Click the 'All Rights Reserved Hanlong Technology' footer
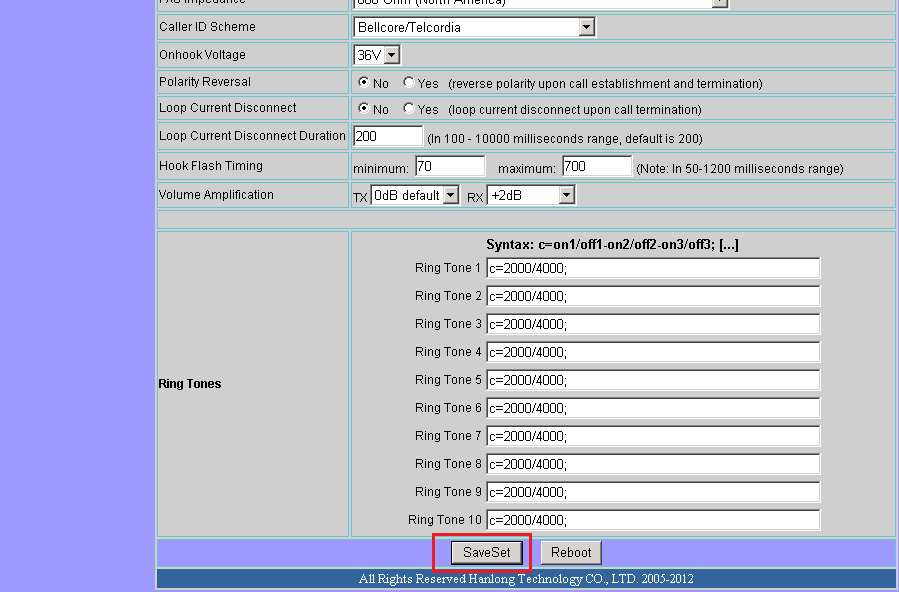The width and height of the screenshot is (899, 592). [526, 579]
